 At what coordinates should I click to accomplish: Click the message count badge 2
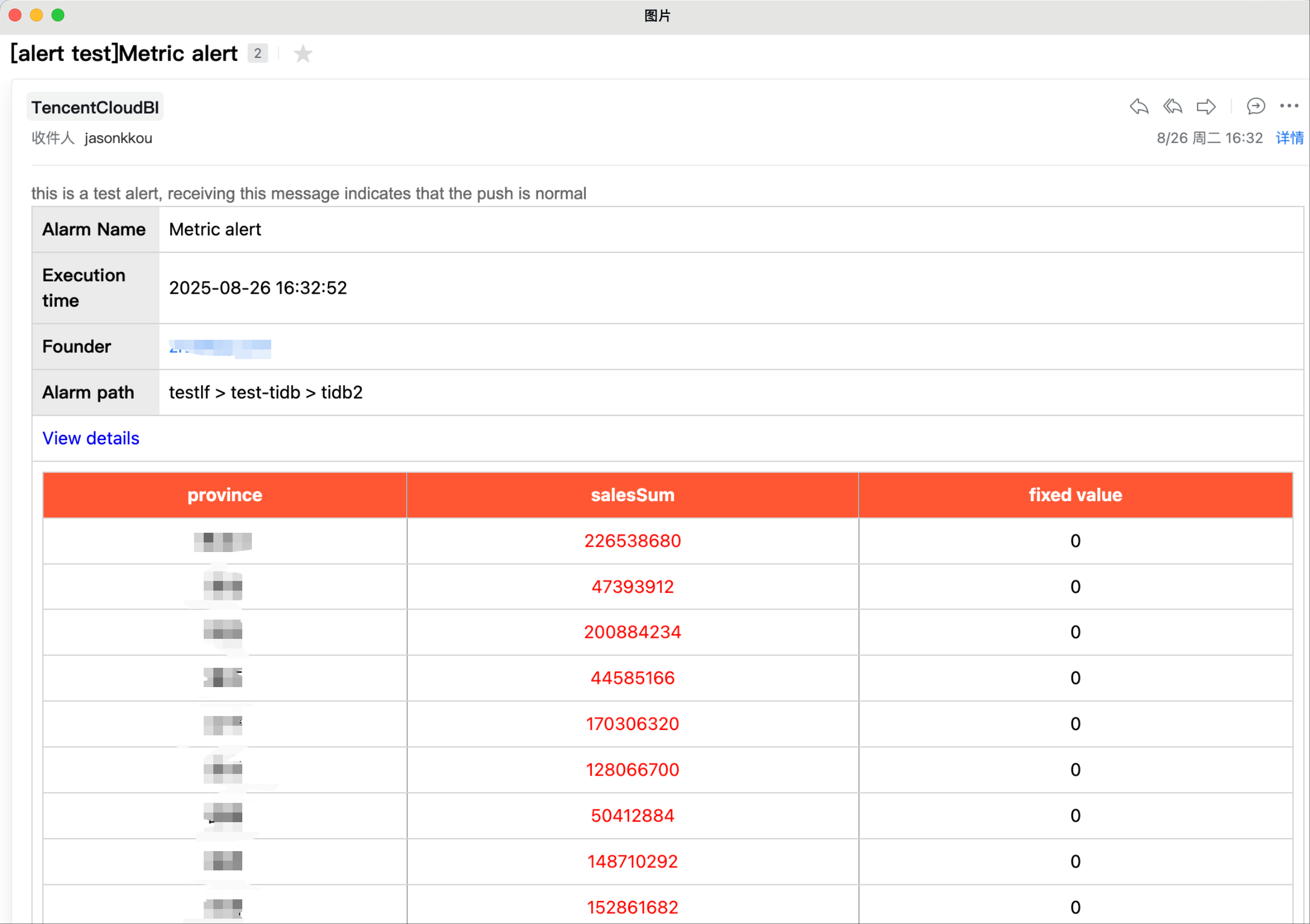tap(258, 54)
